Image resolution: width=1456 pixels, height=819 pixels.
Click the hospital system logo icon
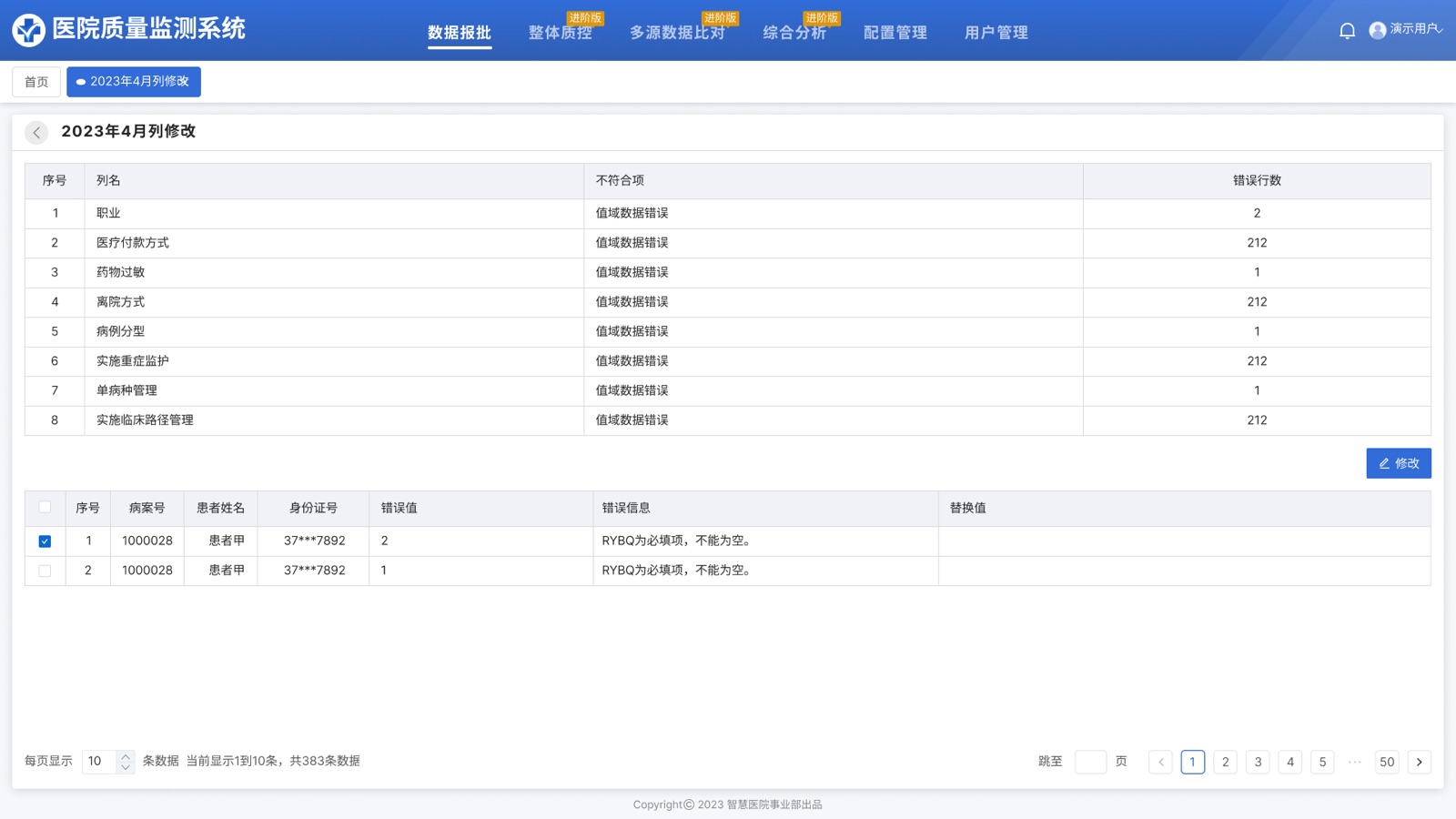point(28,30)
